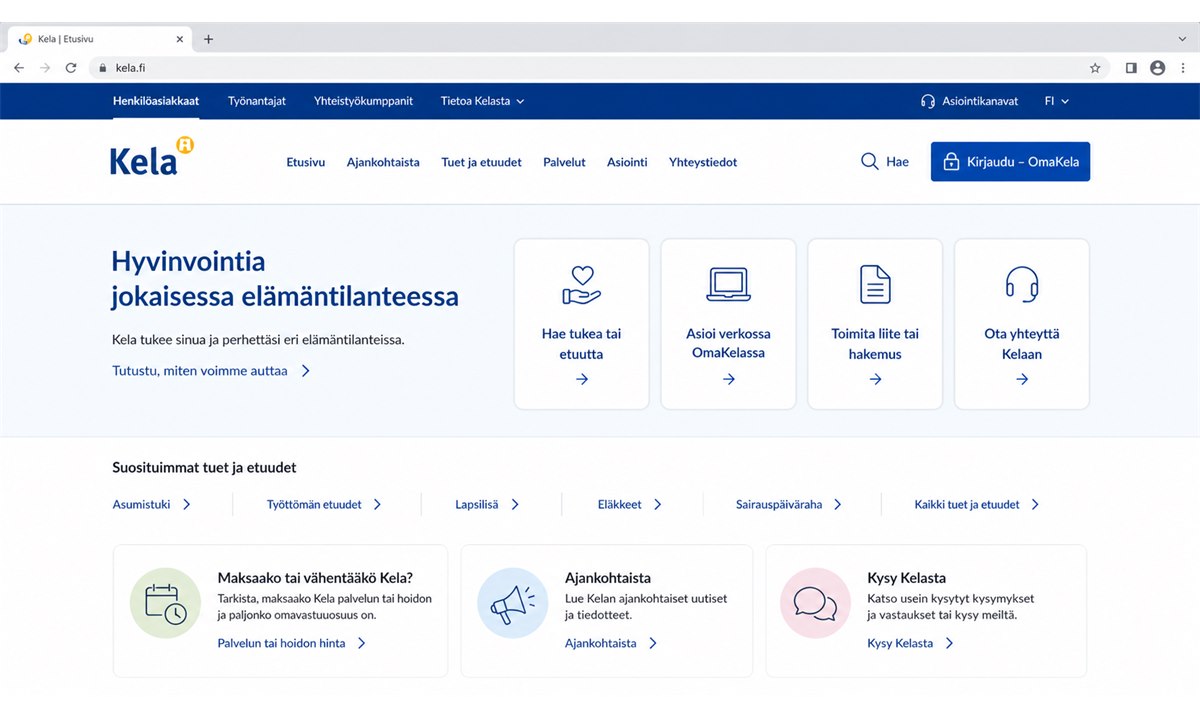The image size is (1200, 720).
Task: Click the chevron next to Sairauspäiväraha
Action: [x=838, y=505]
